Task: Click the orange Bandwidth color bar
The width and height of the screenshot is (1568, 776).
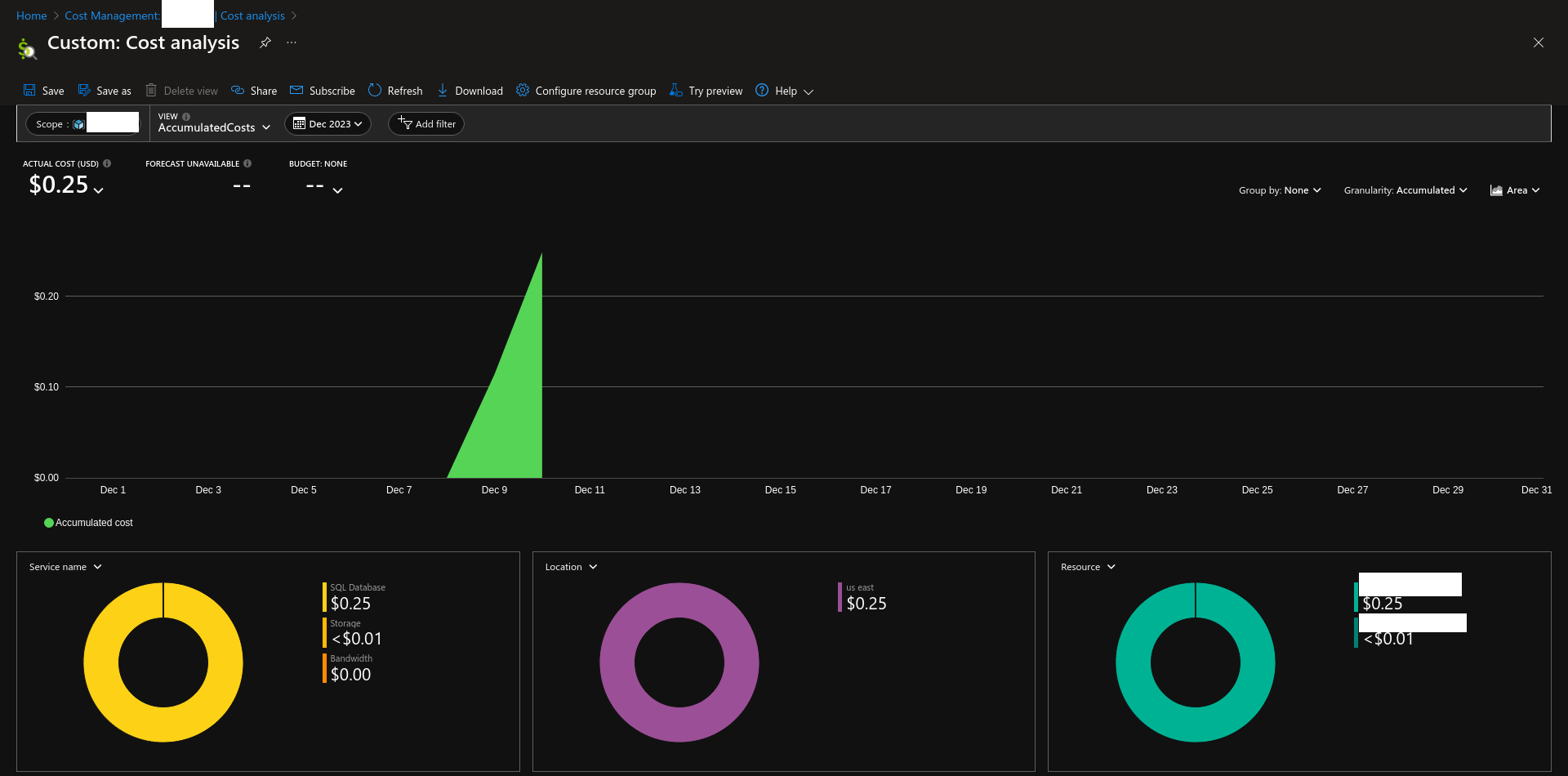Action: (x=324, y=668)
